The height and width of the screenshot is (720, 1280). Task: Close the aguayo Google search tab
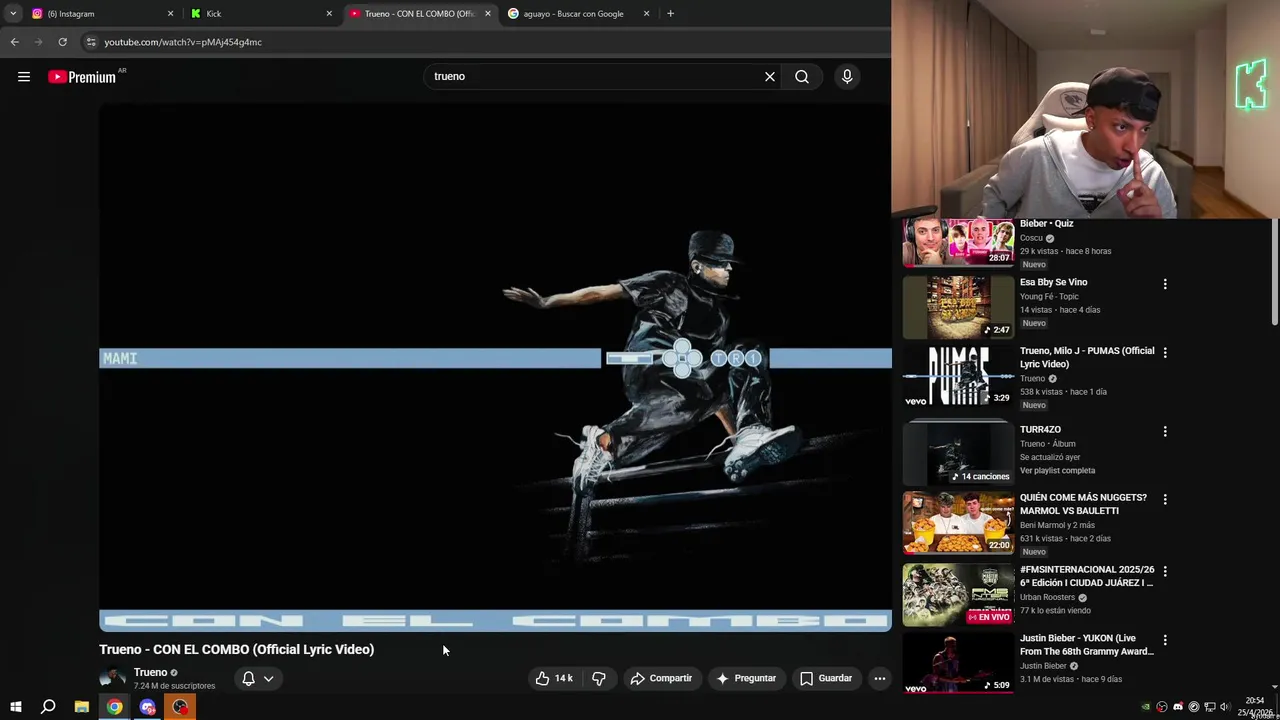click(646, 14)
